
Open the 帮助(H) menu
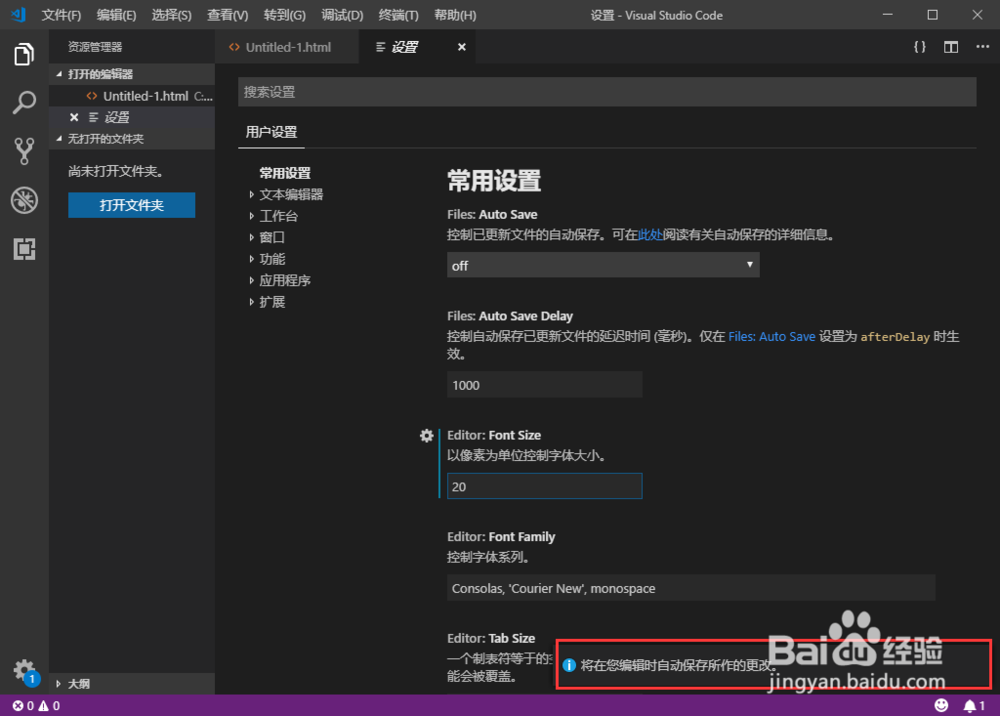click(x=455, y=15)
